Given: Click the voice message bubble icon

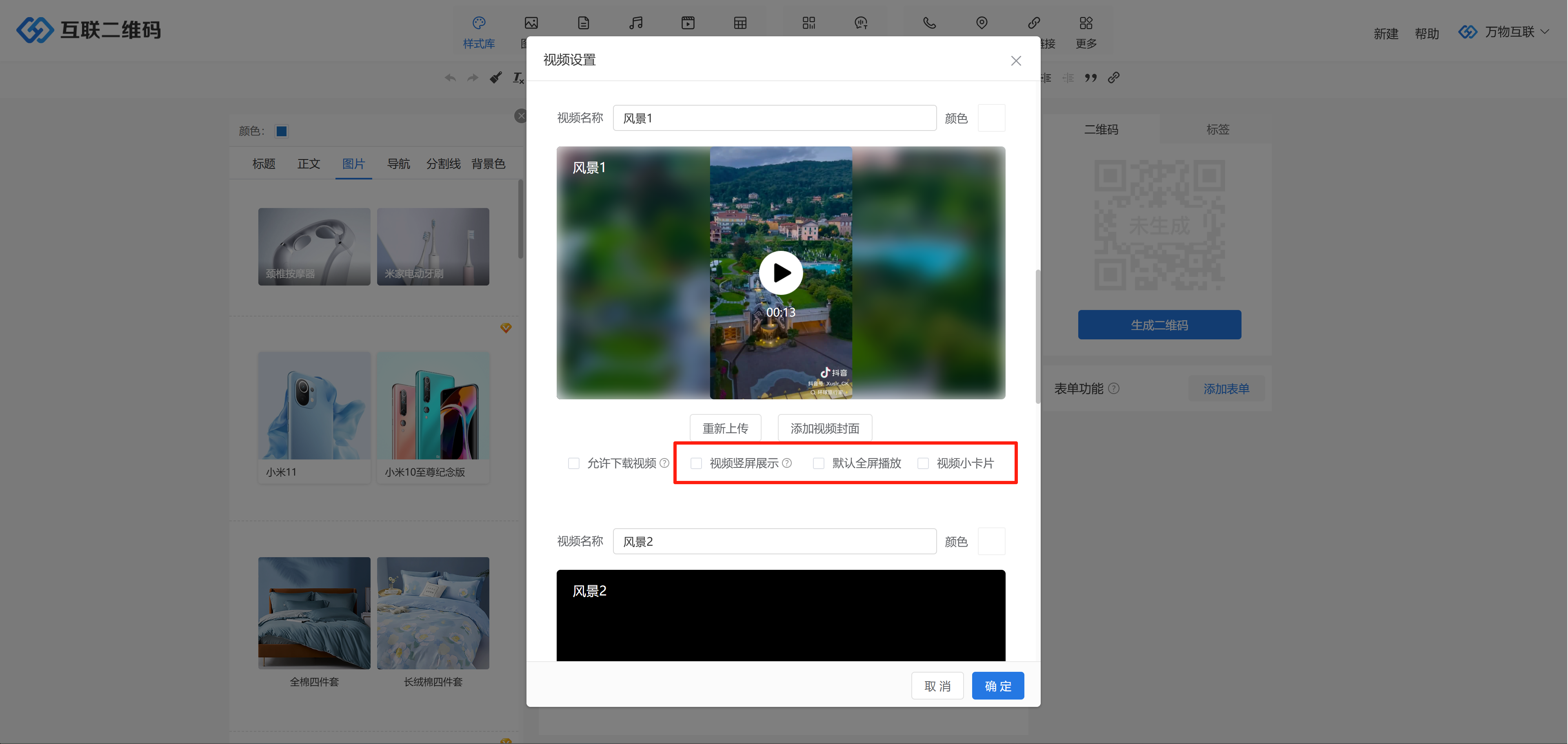Looking at the screenshot, I should (x=861, y=23).
